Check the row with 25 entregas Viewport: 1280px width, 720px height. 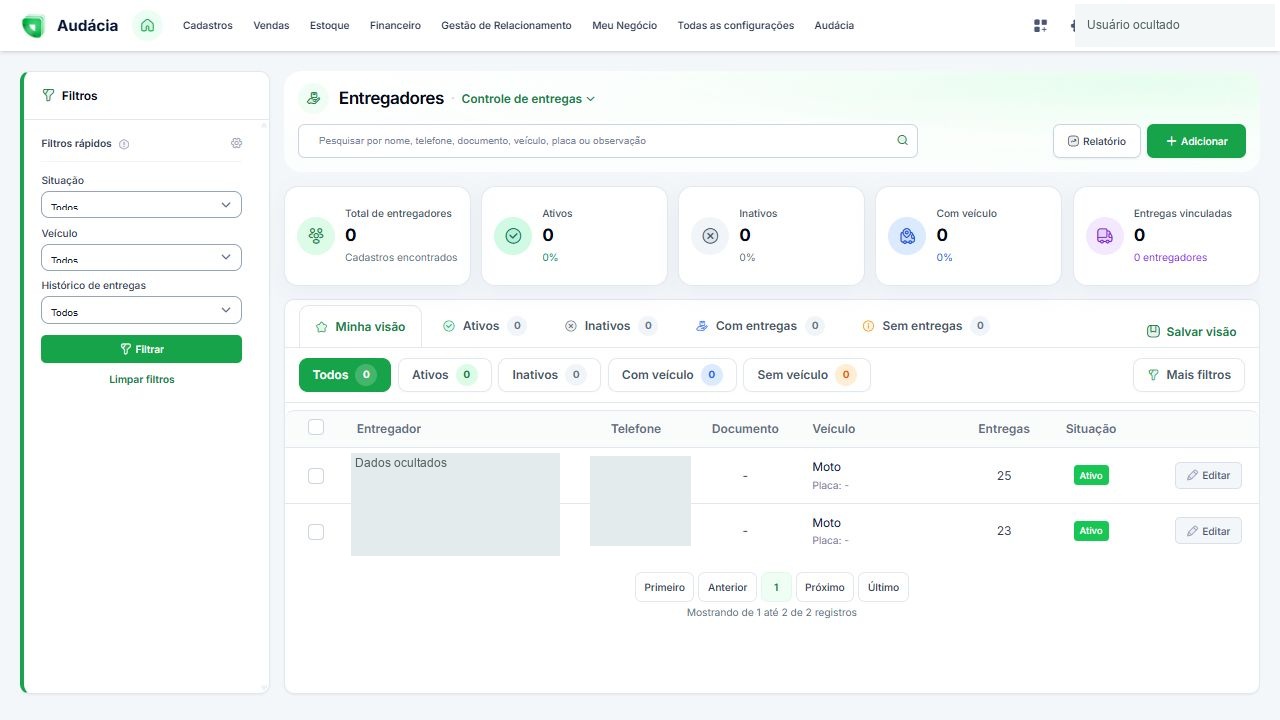(x=316, y=476)
